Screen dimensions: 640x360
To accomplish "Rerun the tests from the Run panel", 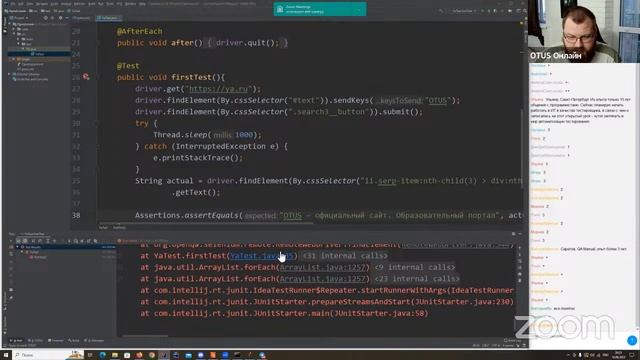I will [11, 241].
